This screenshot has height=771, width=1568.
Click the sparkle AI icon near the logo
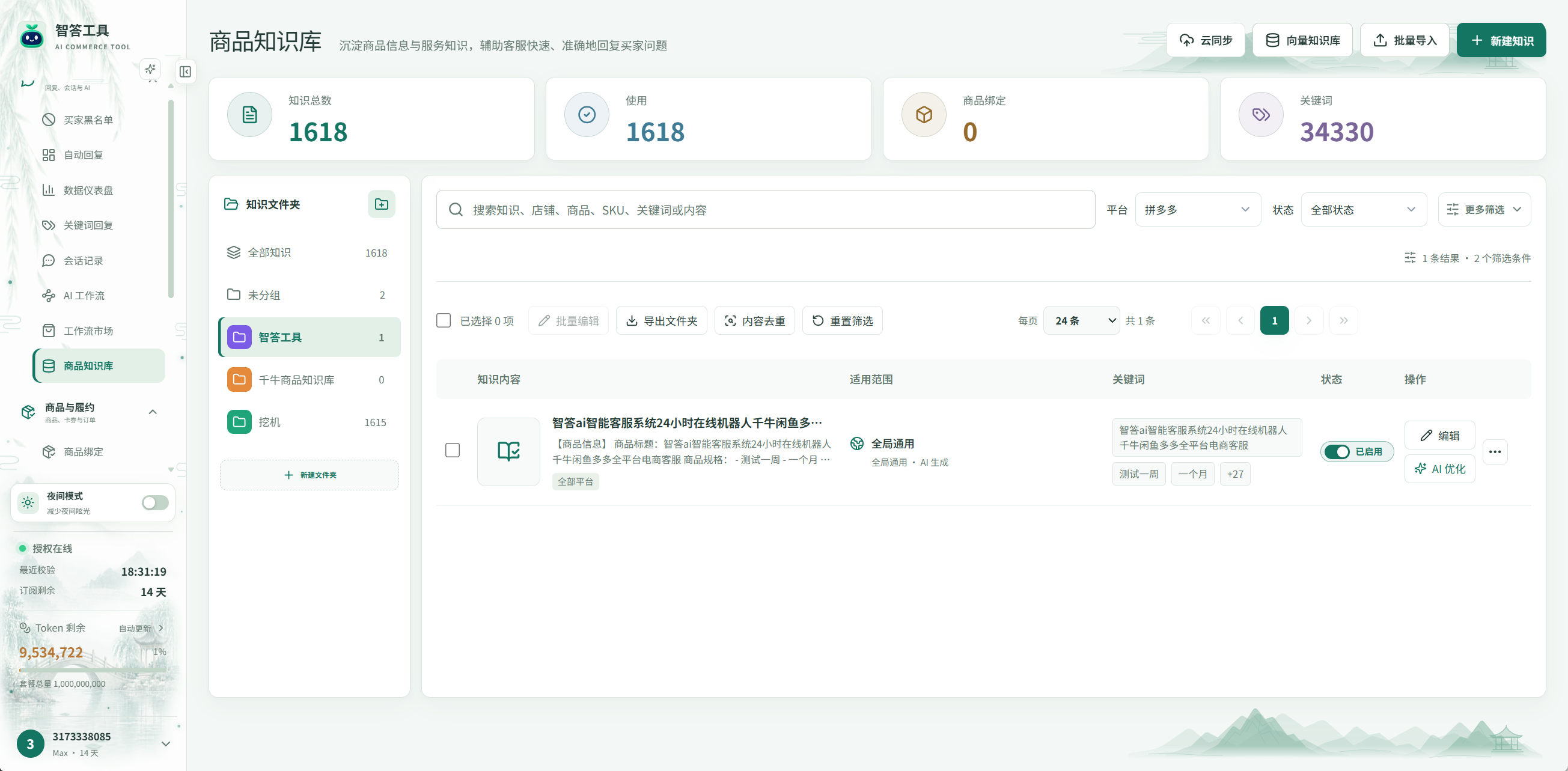150,69
